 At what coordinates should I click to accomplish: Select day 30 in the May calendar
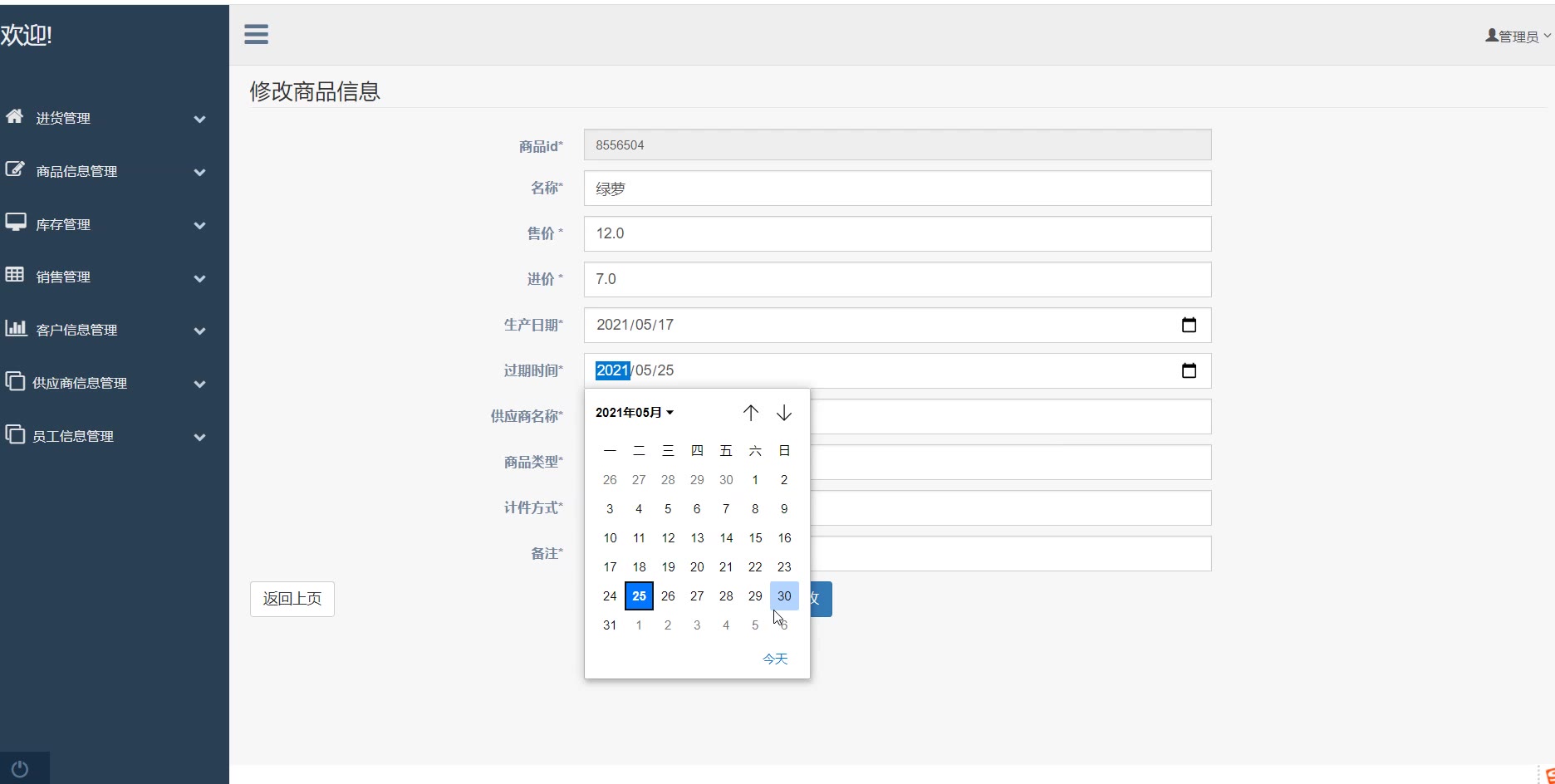[784, 595]
